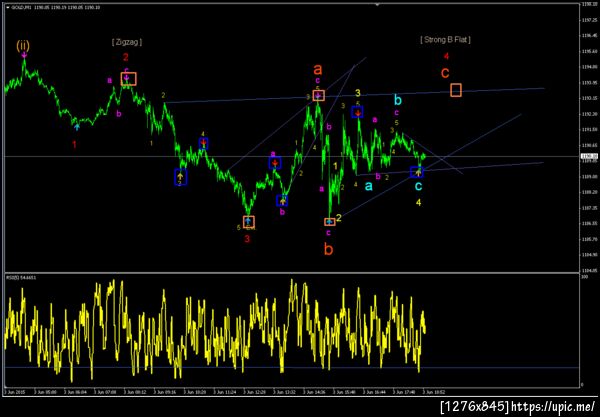This screenshot has width=600, height=417.
Task: Click the yellow RSI indicator line
Action: pos(214,329)
